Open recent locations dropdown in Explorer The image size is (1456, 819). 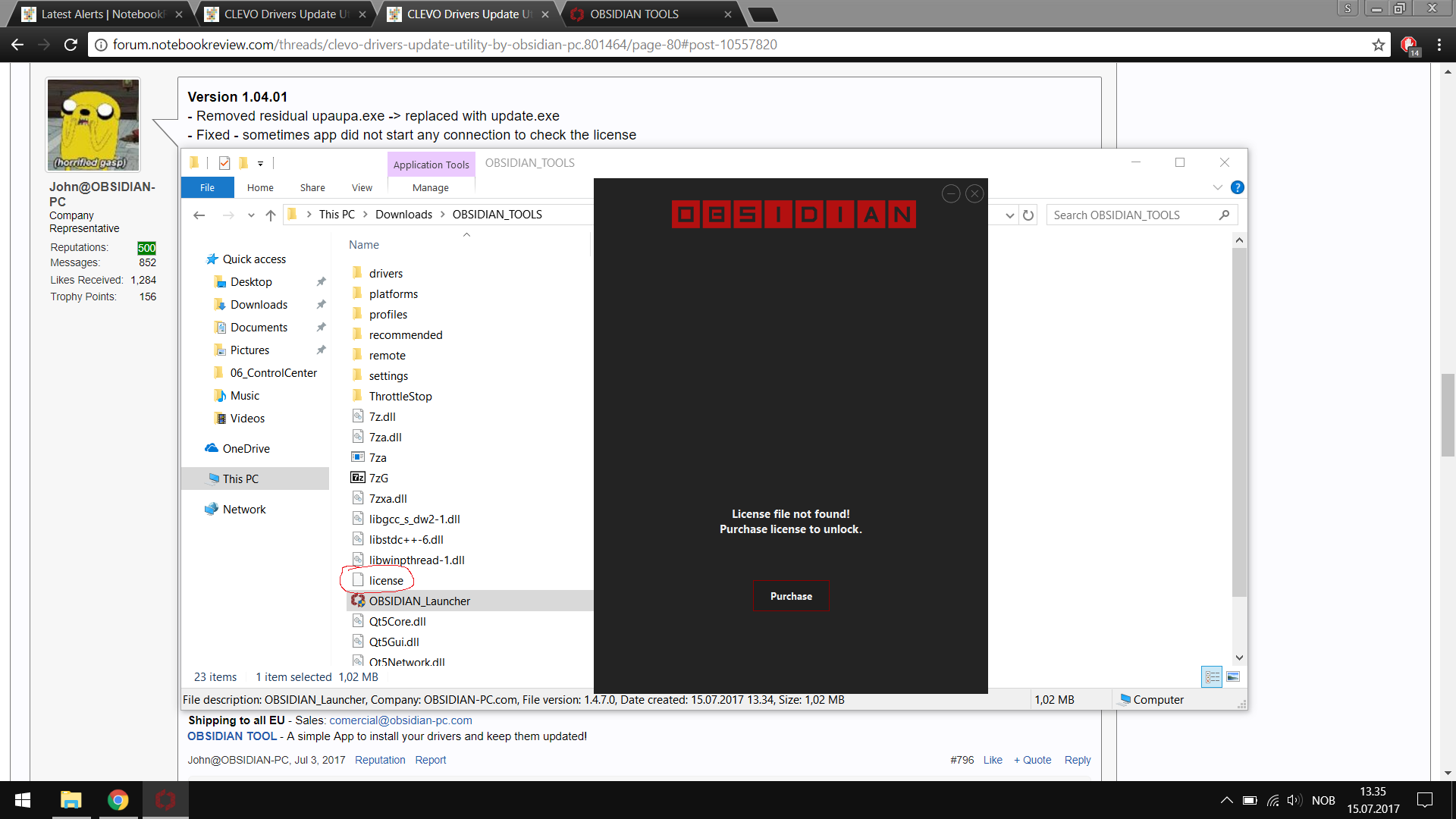251,215
